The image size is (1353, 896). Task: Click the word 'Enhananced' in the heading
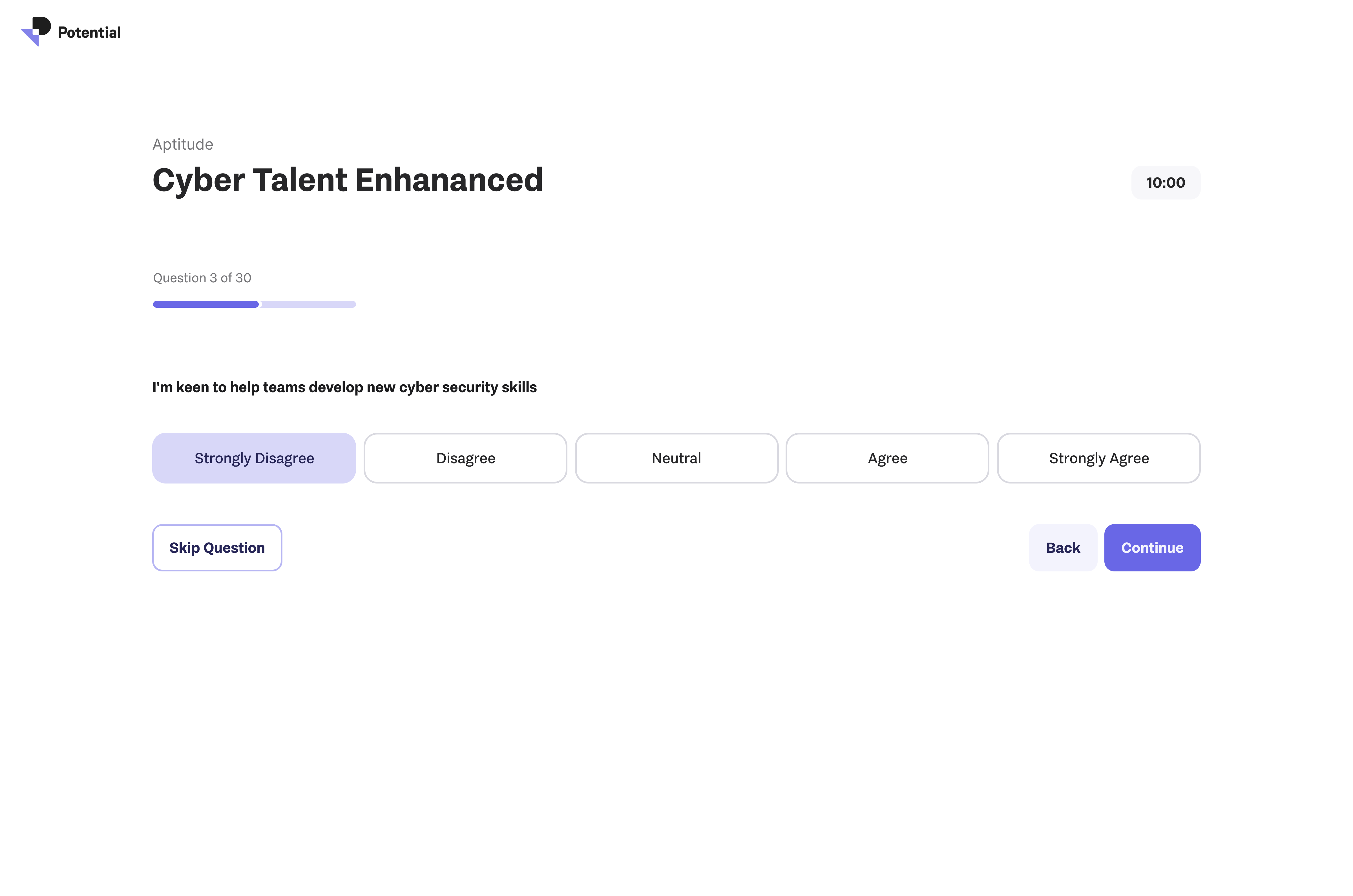tap(449, 181)
